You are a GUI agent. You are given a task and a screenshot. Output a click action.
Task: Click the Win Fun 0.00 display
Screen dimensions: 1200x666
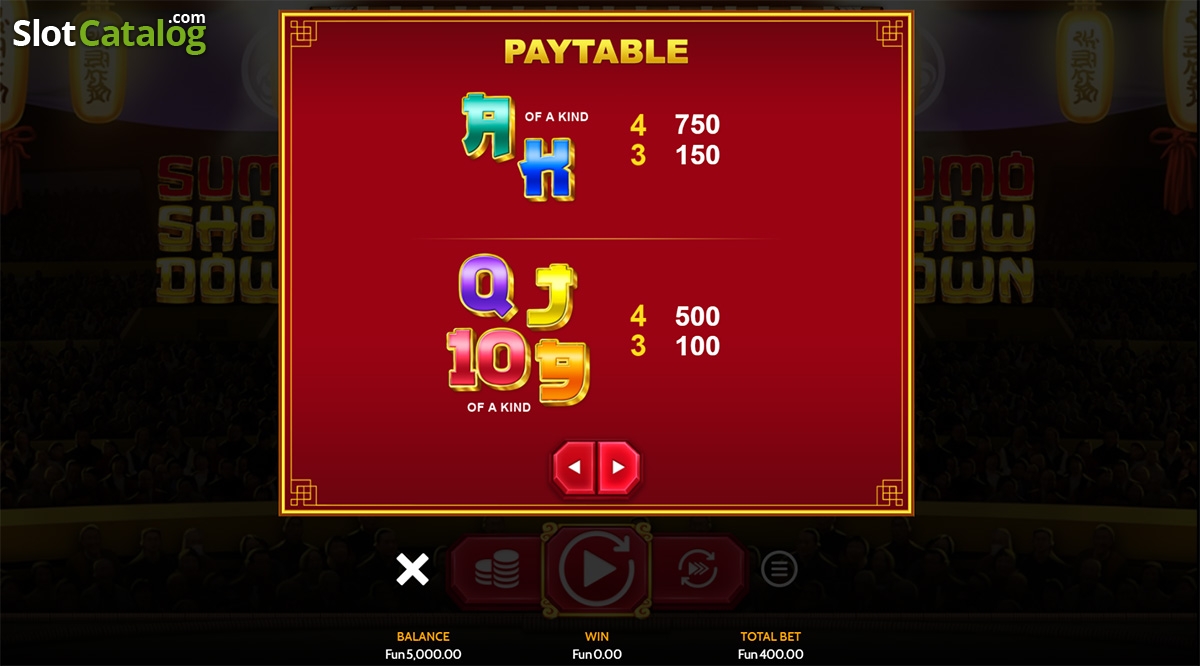click(597, 646)
